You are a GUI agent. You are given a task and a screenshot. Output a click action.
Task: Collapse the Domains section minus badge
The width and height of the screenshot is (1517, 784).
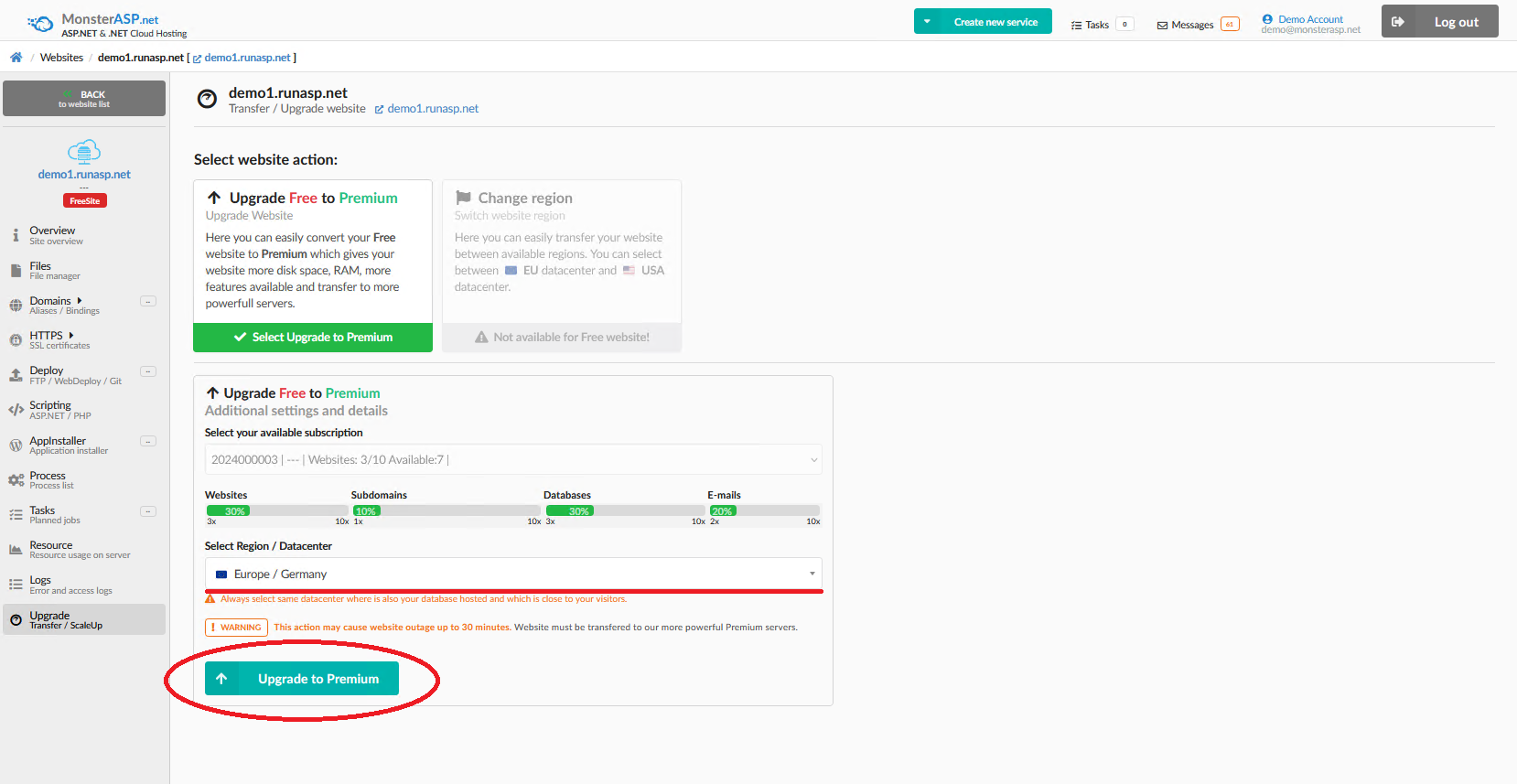[x=148, y=302]
